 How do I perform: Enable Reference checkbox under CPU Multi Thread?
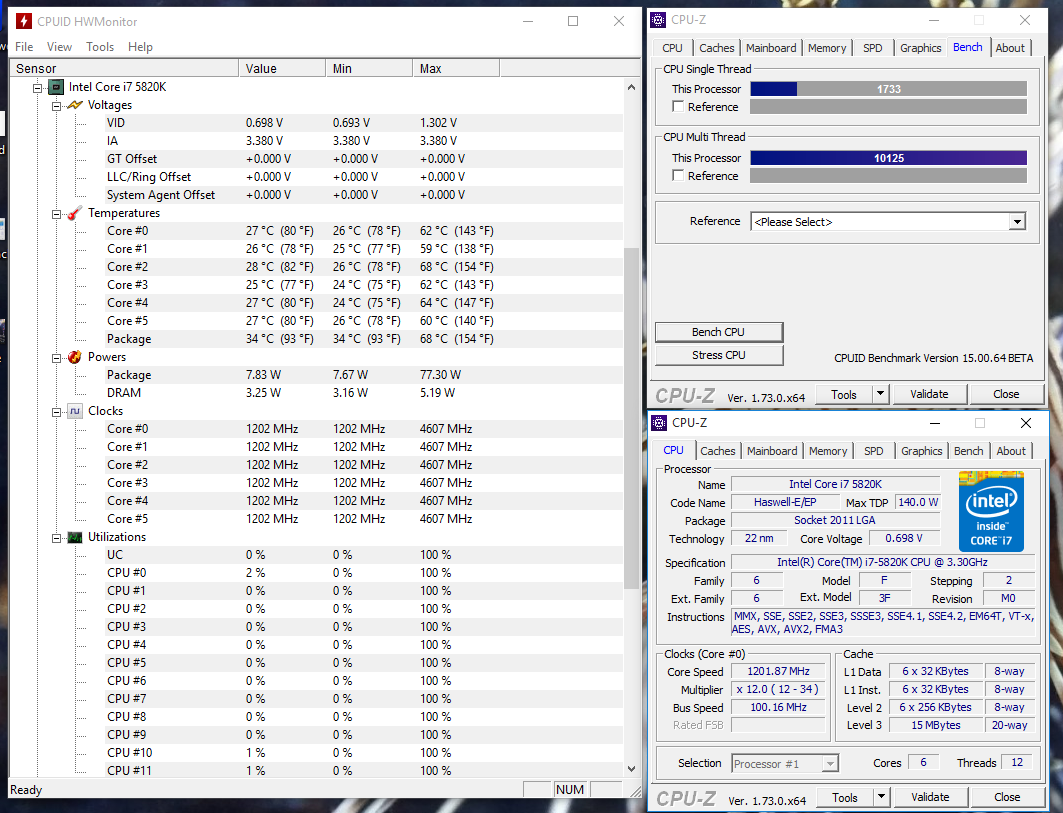pyautogui.click(x=679, y=176)
